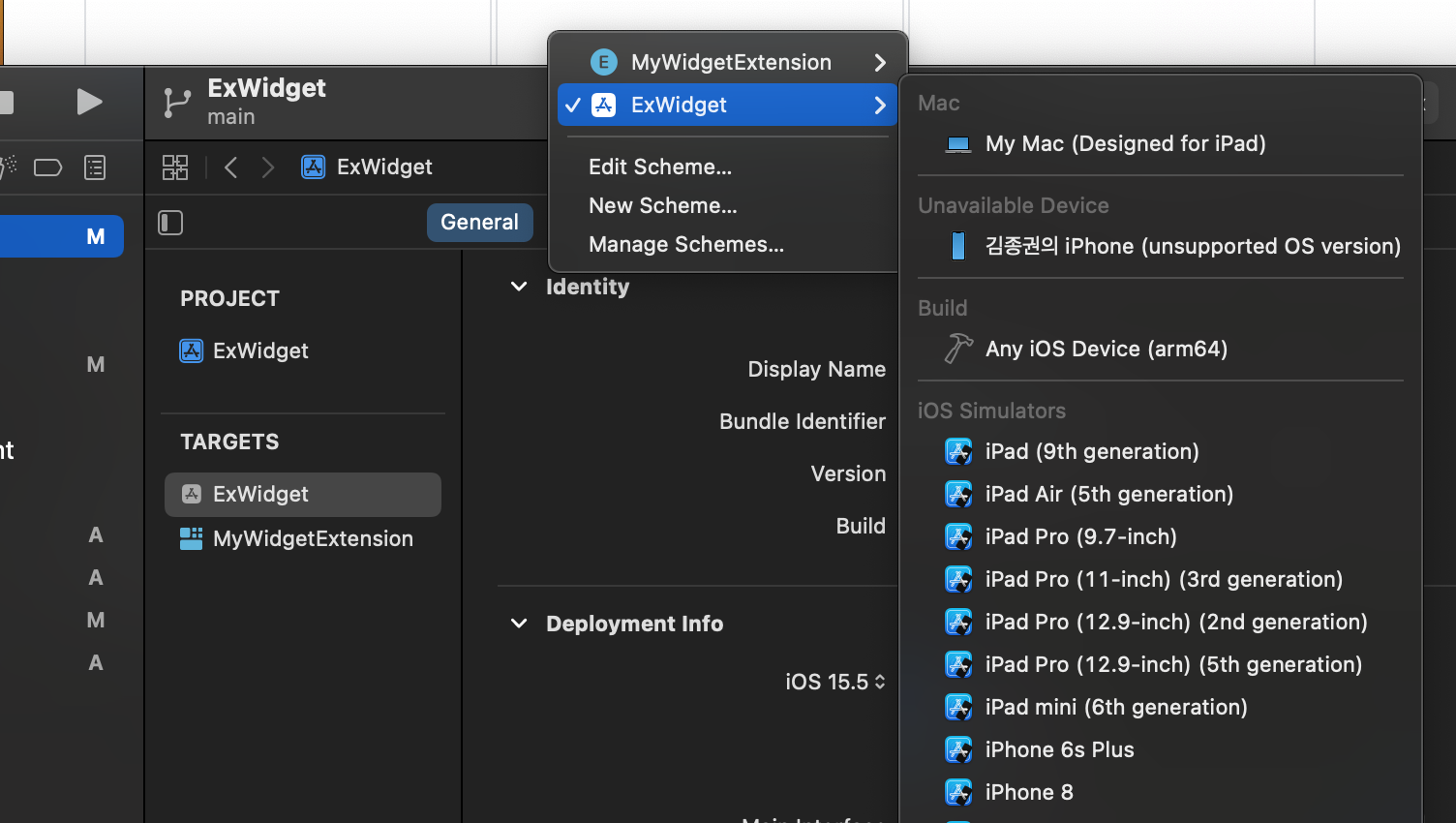
Task: Click the iPhone 8 simulator icon
Action: tap(958, 792)
